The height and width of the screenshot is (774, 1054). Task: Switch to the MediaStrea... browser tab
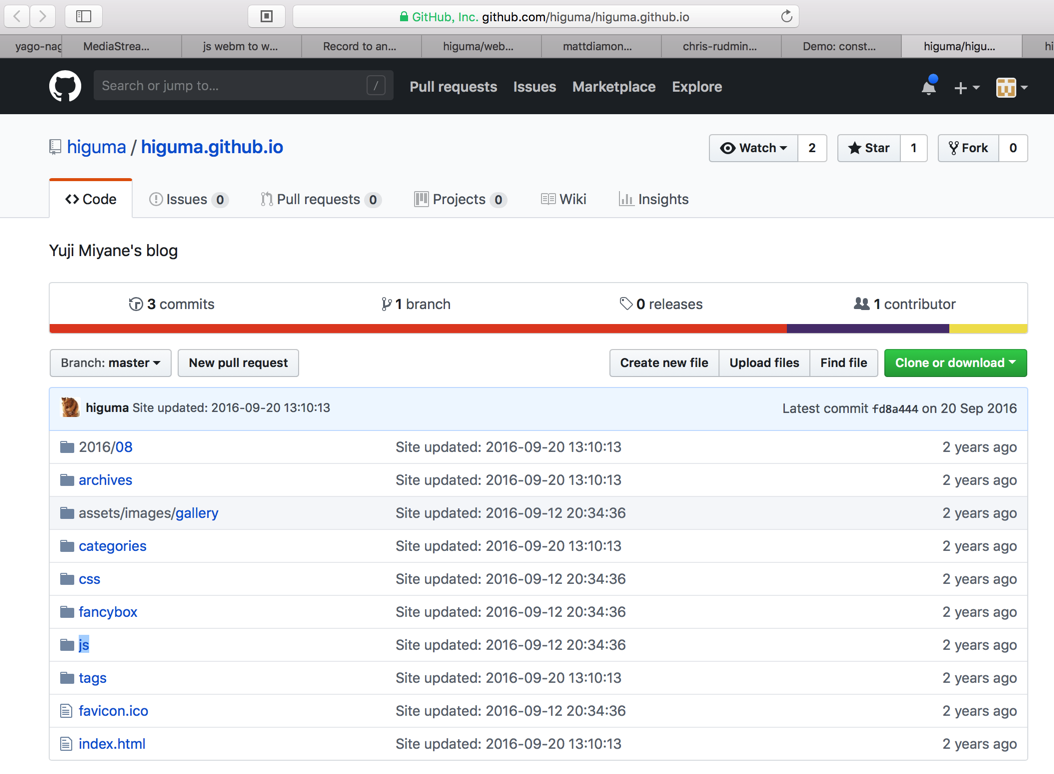click(122, 46)
